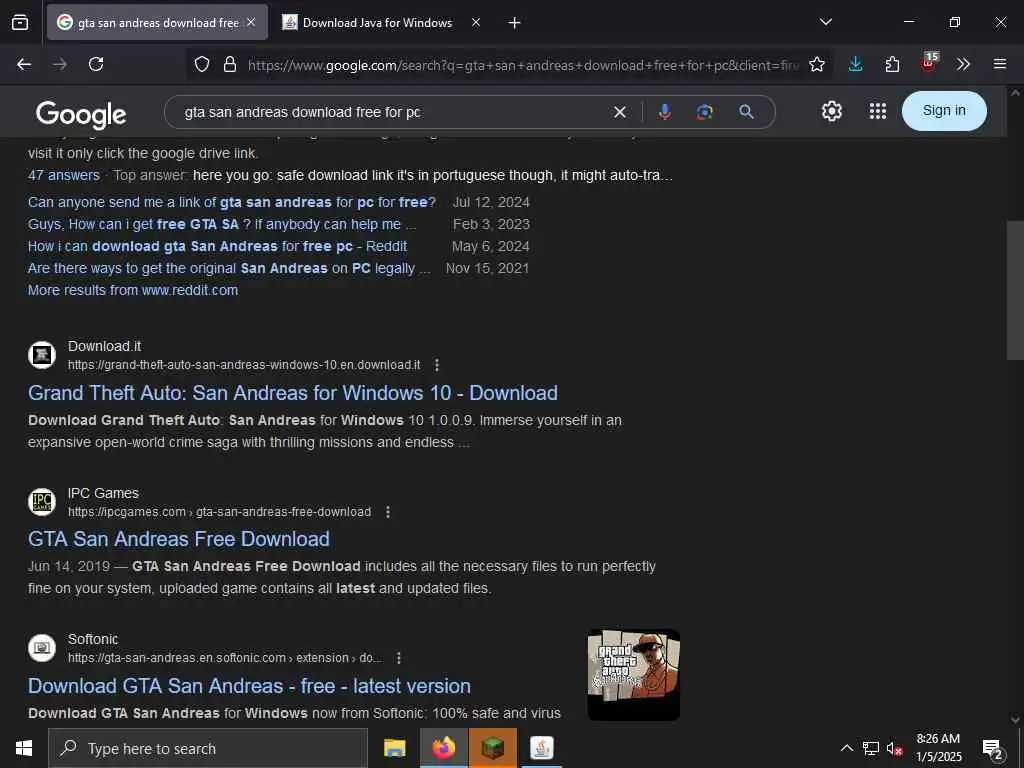Screen dimensions: 1024x768
Task: Open 'Guys, How can i get free GTA SA' link
Action: [x=222, y=225]
